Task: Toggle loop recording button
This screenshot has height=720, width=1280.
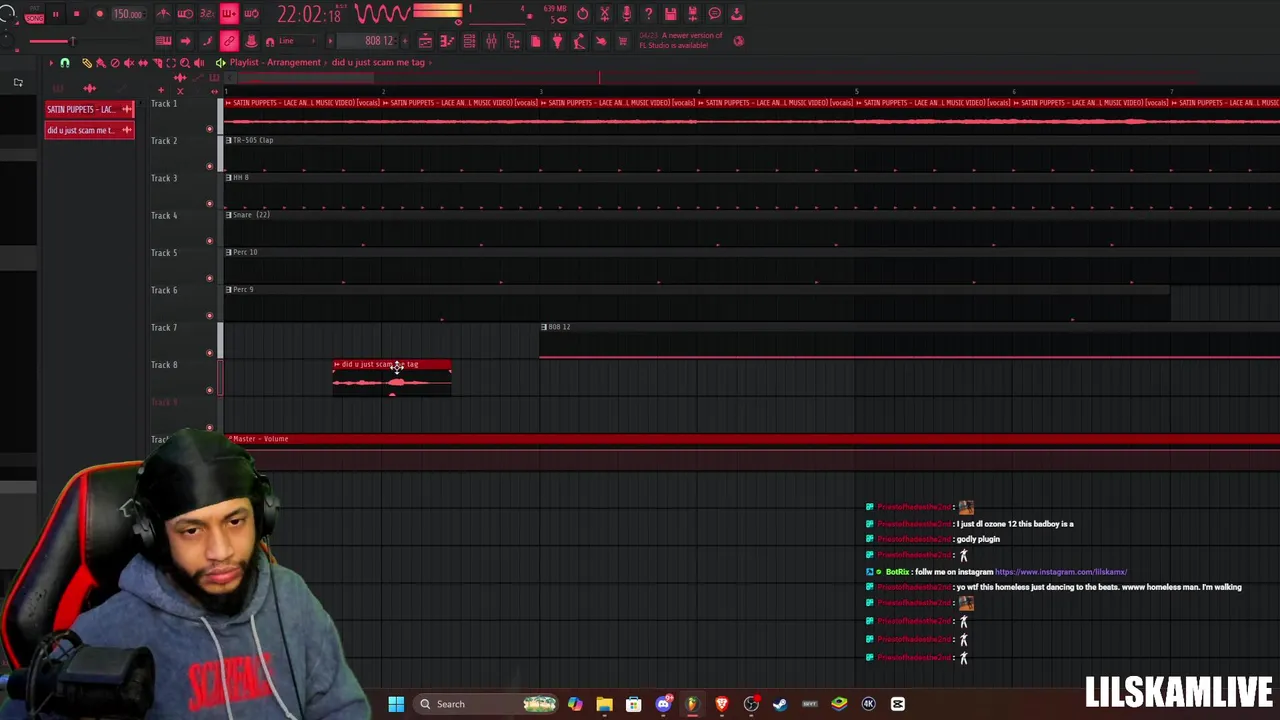Action: coord(251,14)
